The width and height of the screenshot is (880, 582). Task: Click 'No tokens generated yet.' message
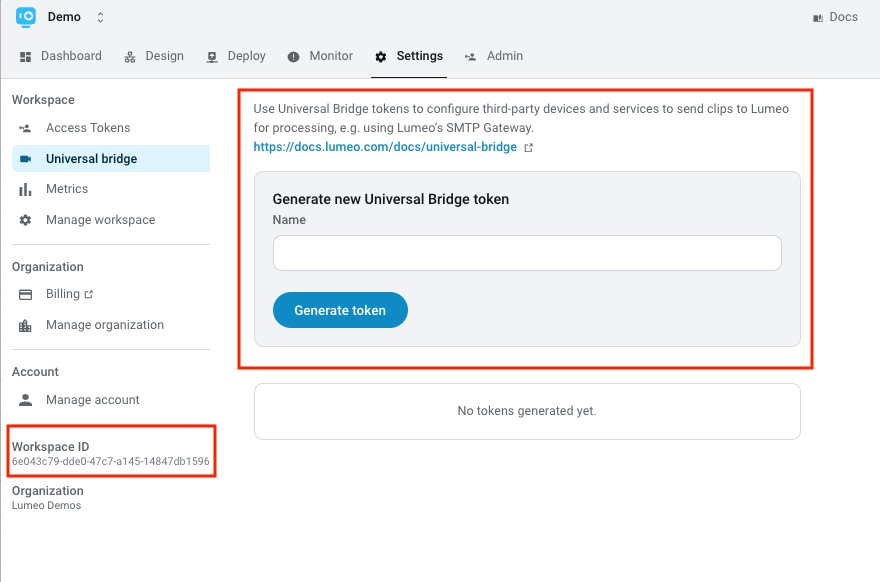coord(527,411)
